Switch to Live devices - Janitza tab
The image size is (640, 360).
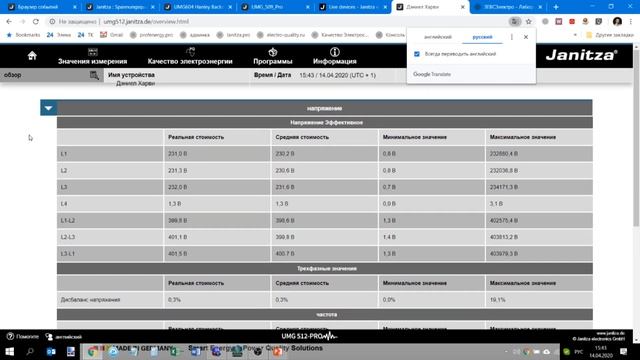pos(353,7)
